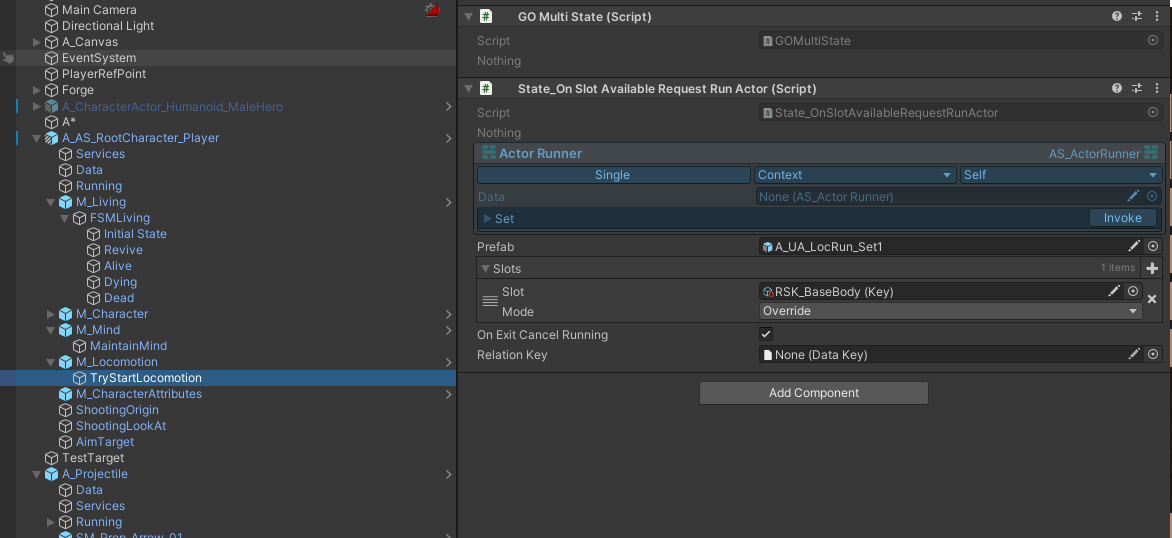Click the Invoke button
The image size is (1172, 538).
1122,218
